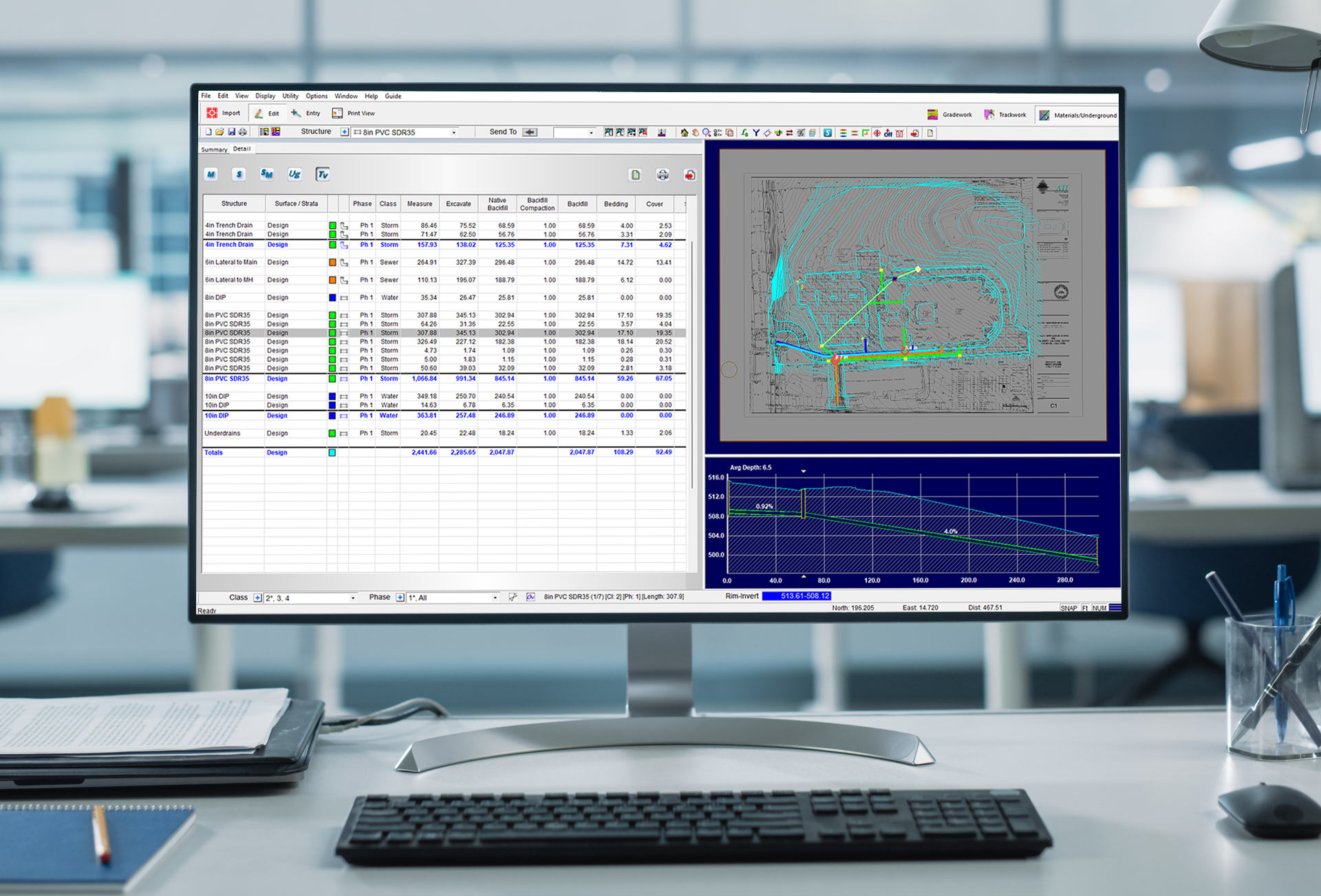Switch to the Summary tab
The height and width of the screenshot is (896, 1321).
(214, 149)
